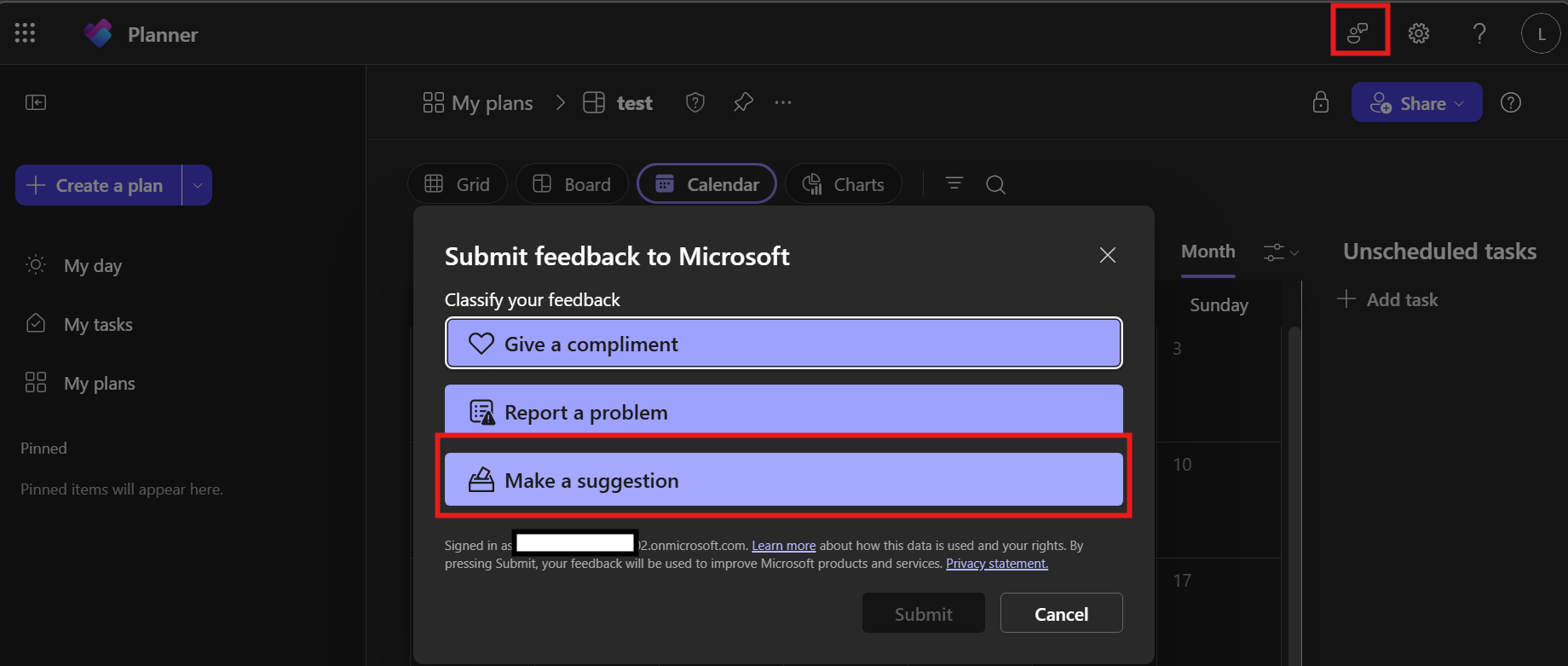1568x666 pixels.
Task: Collapse the left navigation pane icon
Action: pos(36,102)
